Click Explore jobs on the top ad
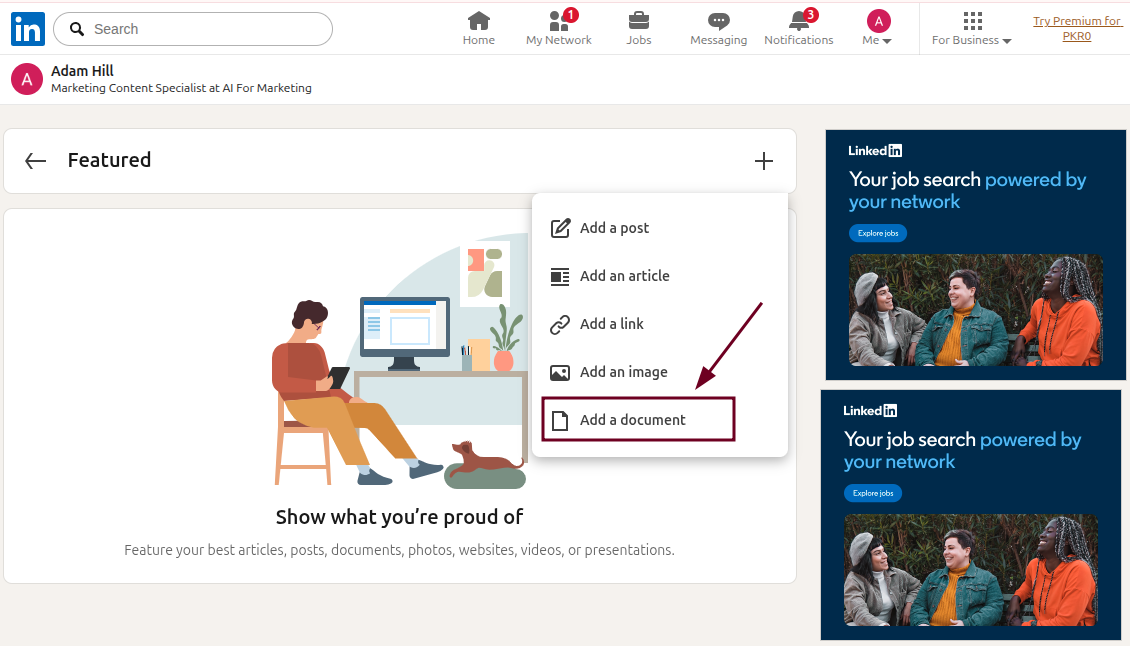The image size is (1130, 646). (877, 233)
